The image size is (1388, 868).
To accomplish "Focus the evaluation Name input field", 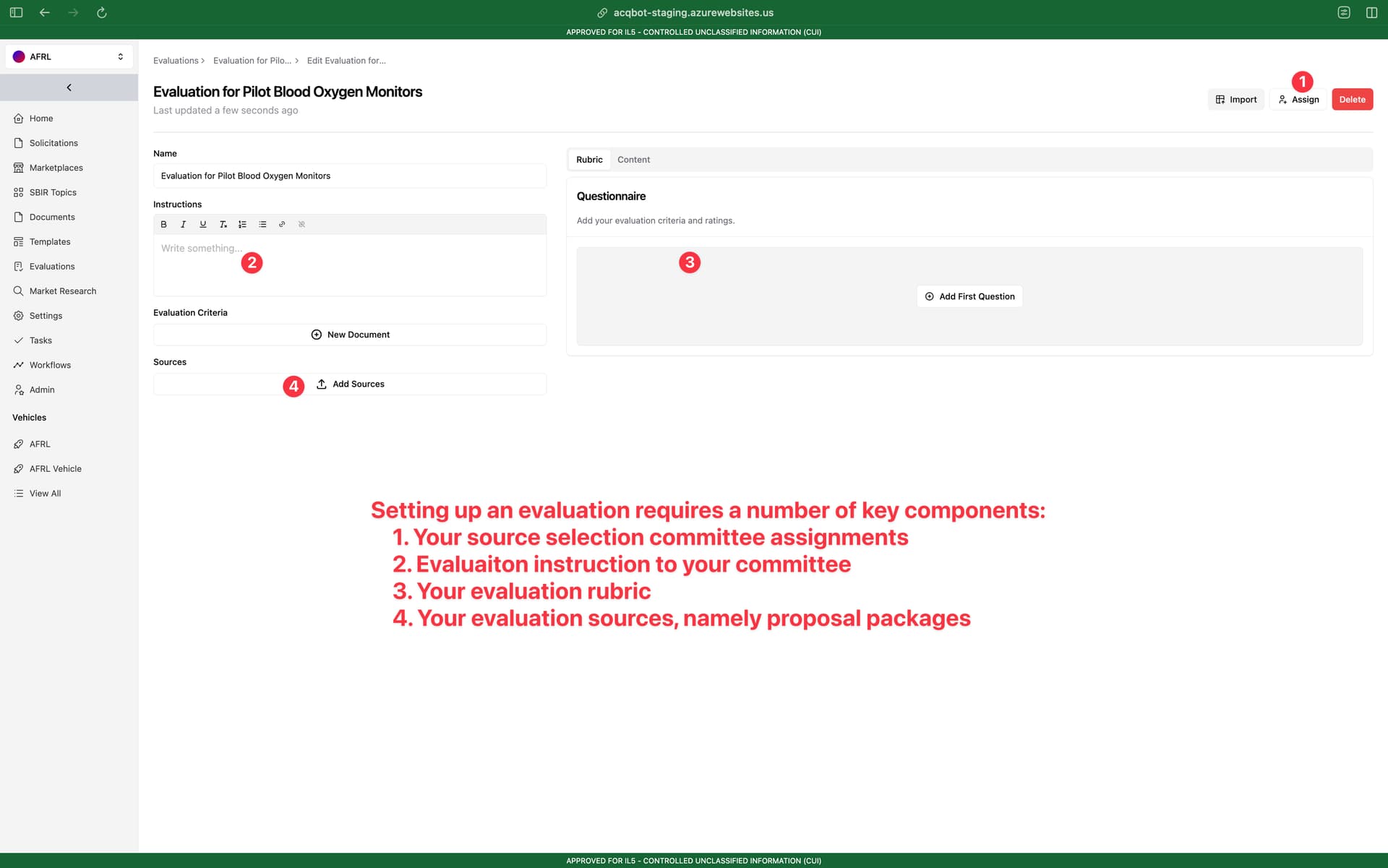I will coord(350,176).
